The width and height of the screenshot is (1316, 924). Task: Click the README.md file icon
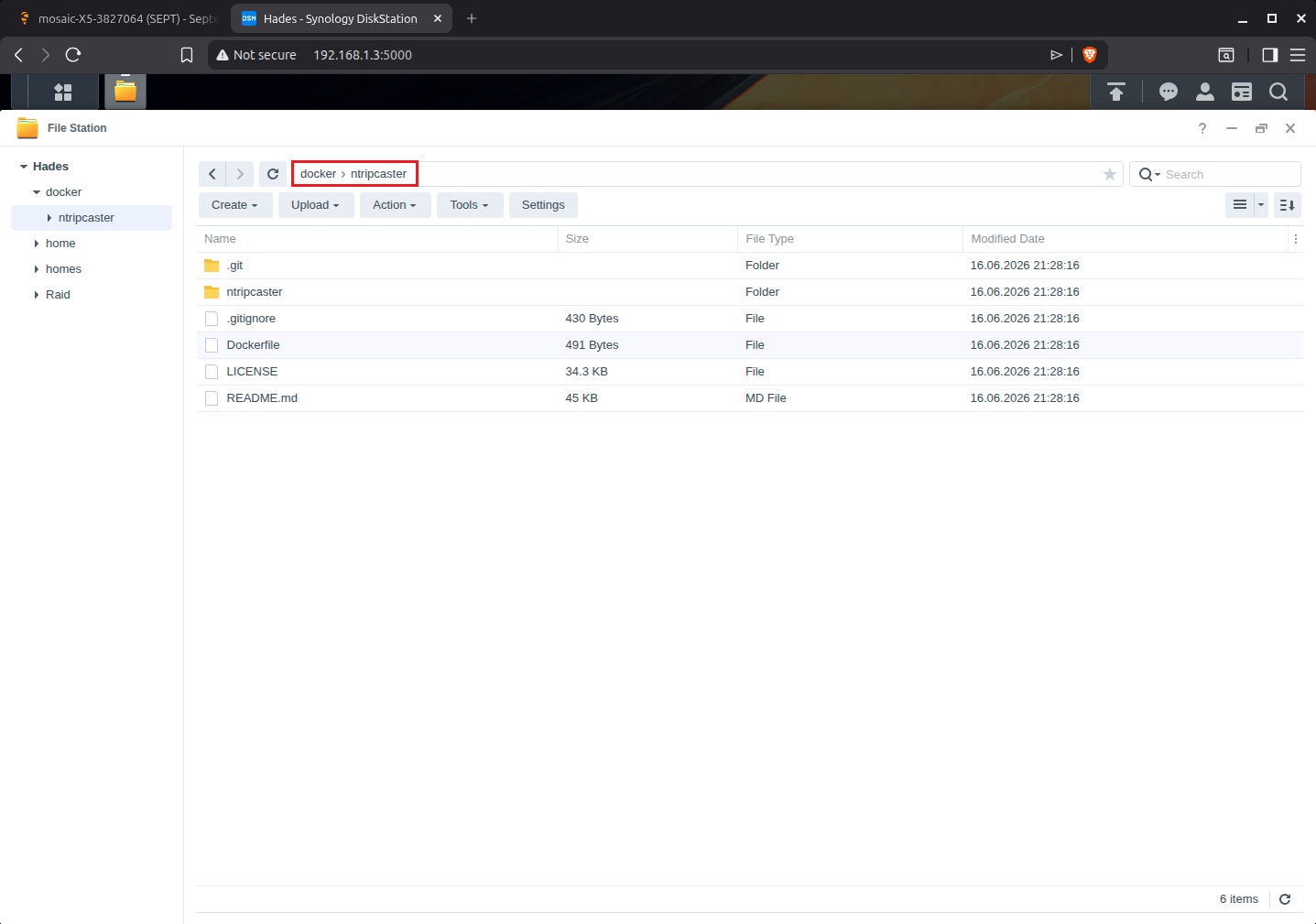point(212,398)
